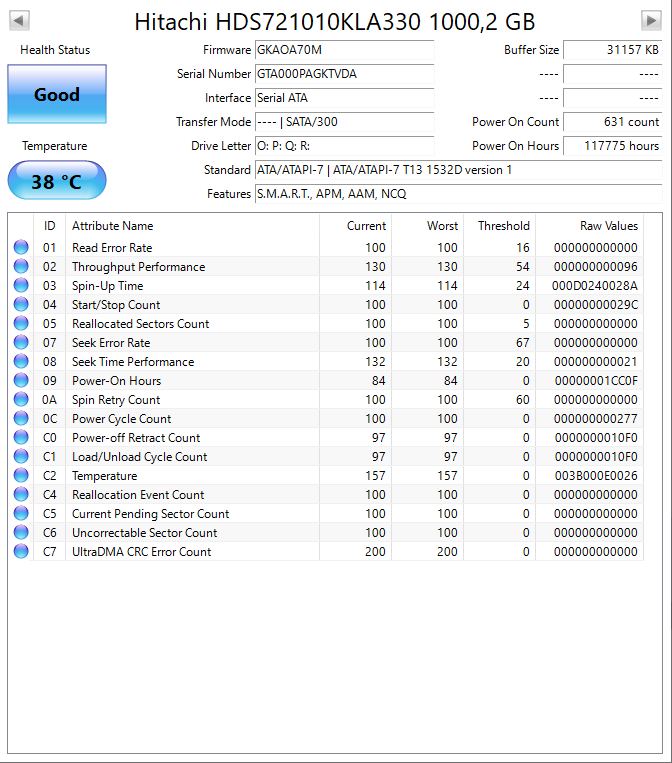Click the Good health status button
672x763 pixels.
[x=57, y=94]
